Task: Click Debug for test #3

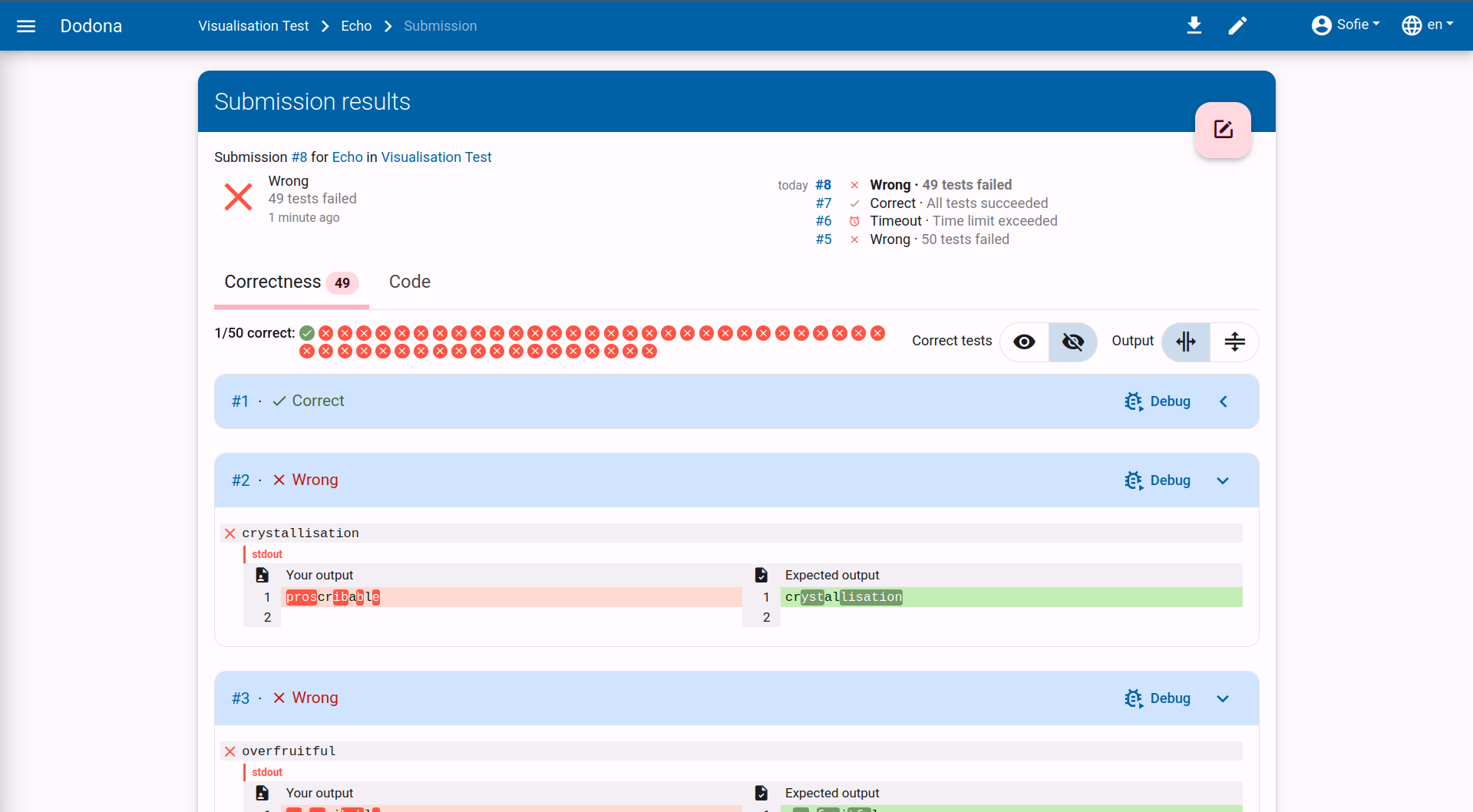Action: pyautogui.click(x=1158, y=698)
